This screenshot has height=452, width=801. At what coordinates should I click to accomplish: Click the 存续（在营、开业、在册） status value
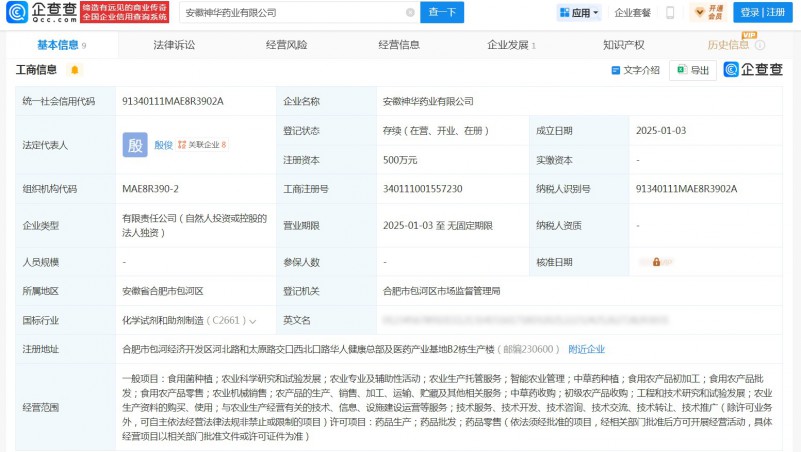(x=436, y=131)
